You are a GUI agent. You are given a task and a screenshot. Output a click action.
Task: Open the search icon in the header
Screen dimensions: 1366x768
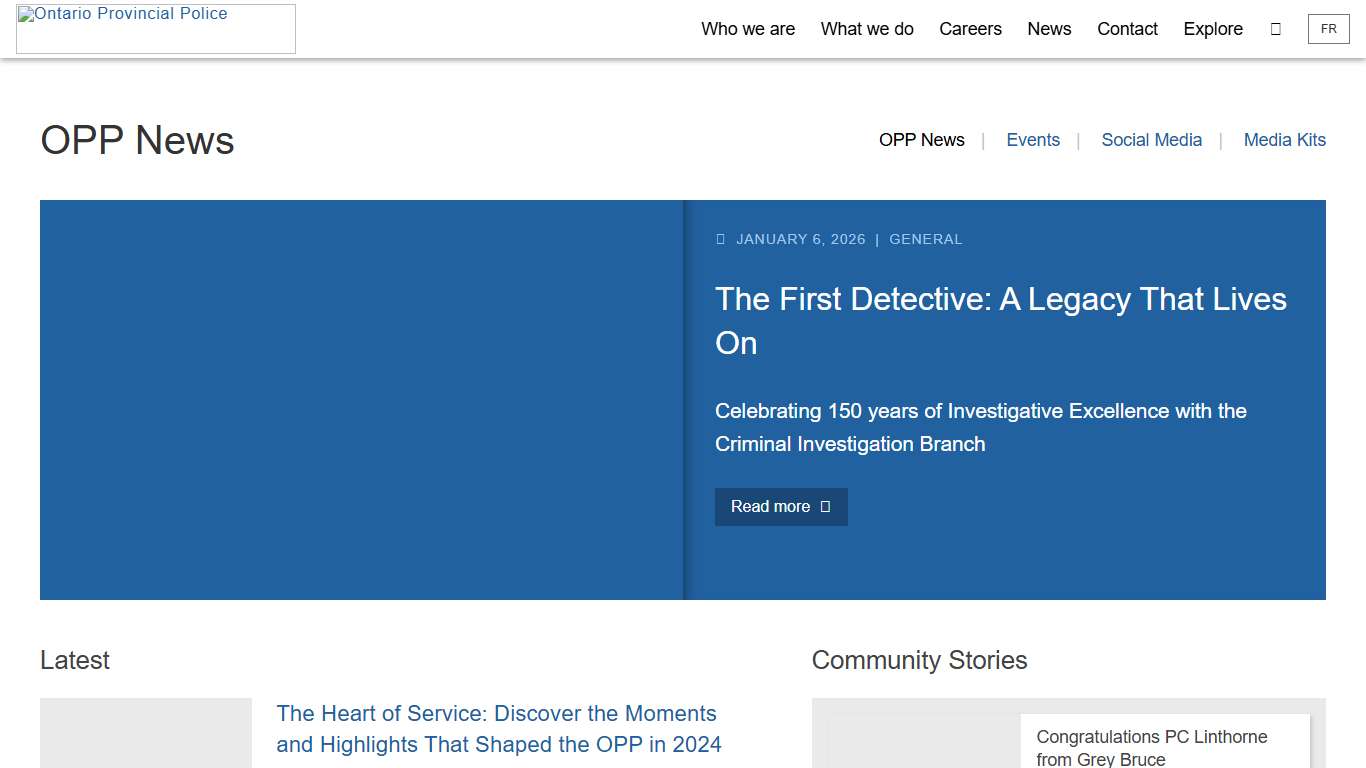pyautogui.click(x=1276, y=29)
